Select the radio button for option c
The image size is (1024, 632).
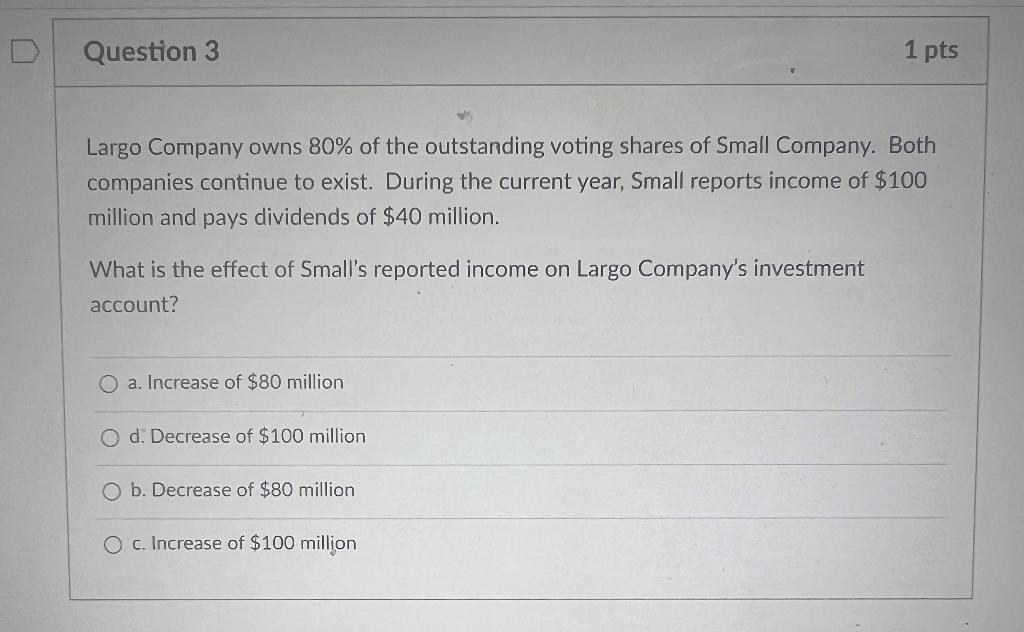[110, 543]
